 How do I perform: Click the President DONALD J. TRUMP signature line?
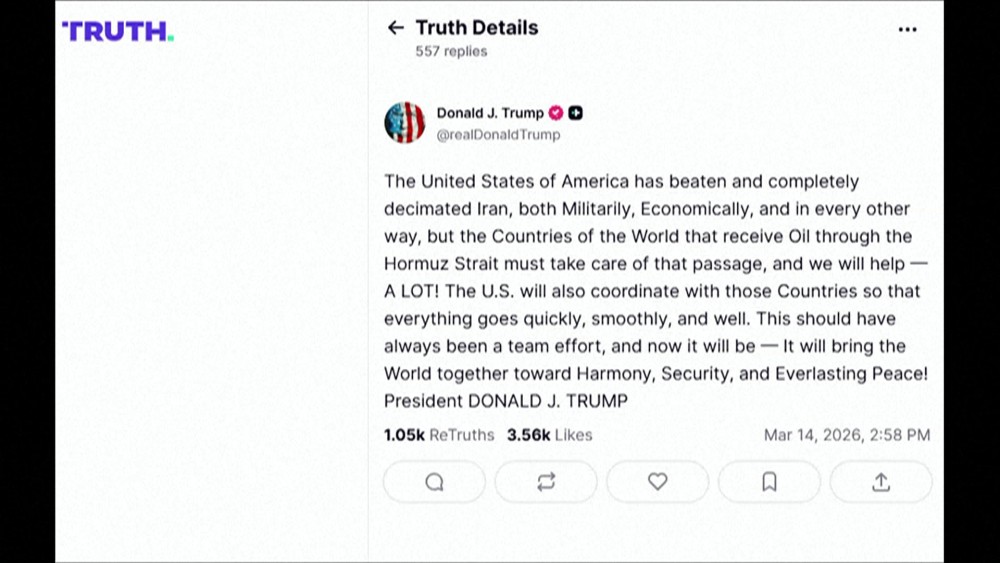506,401
